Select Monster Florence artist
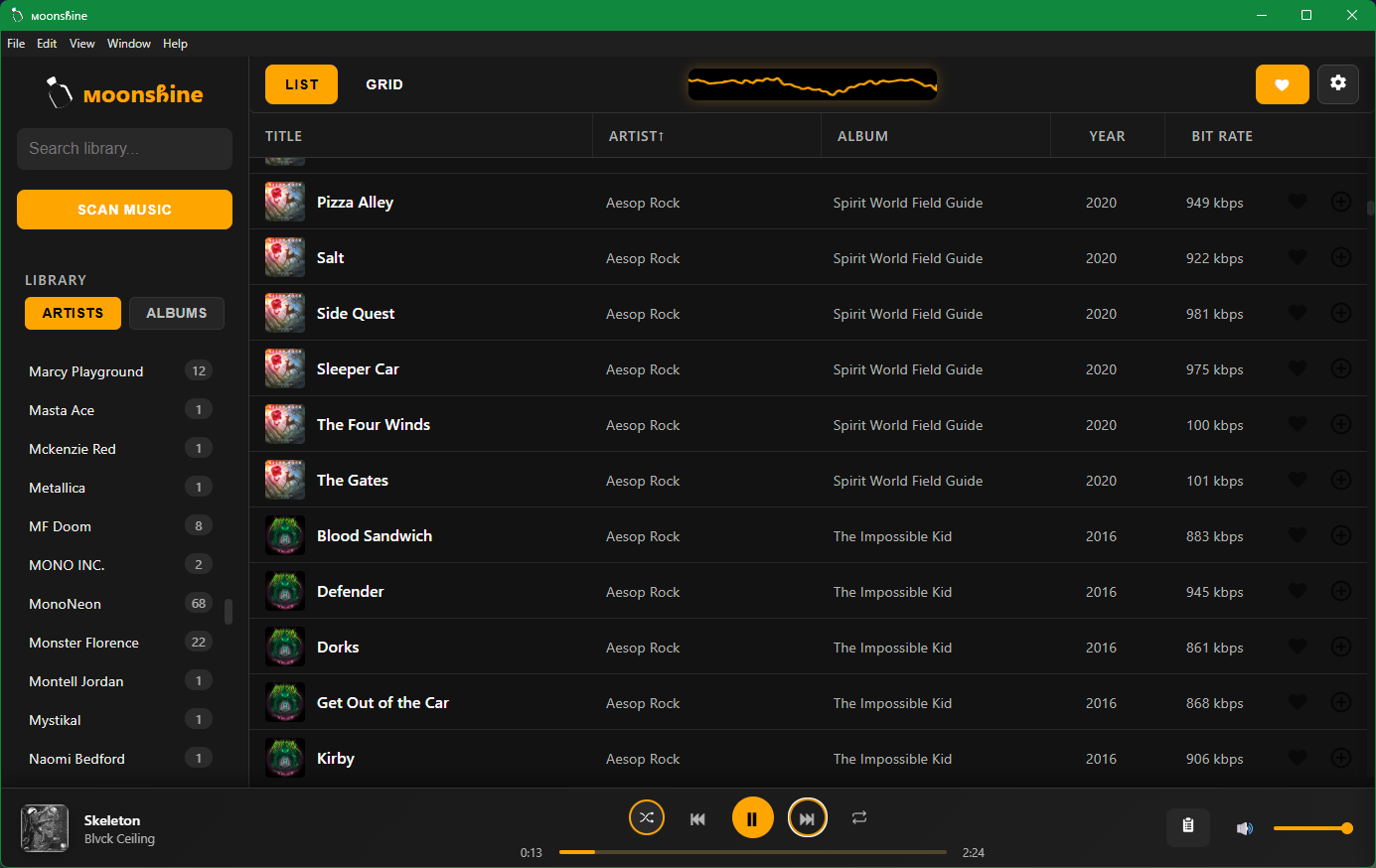1376x868 pixels. (x=120, y=643)
